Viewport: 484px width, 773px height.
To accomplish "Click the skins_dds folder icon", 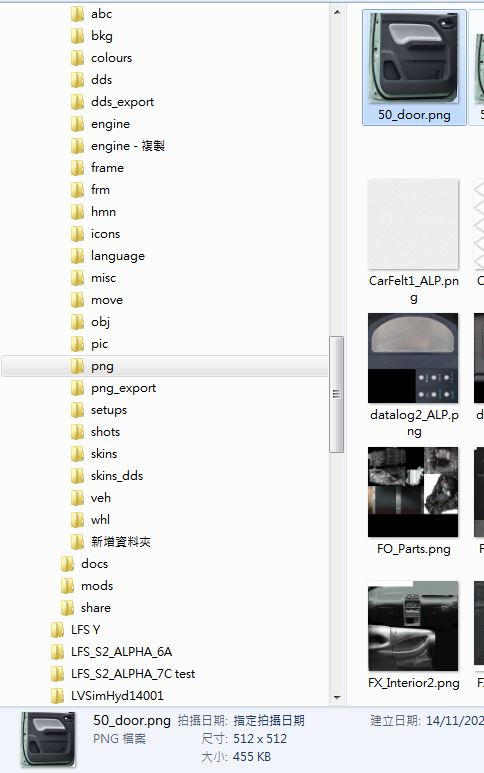I will (77, 476).
